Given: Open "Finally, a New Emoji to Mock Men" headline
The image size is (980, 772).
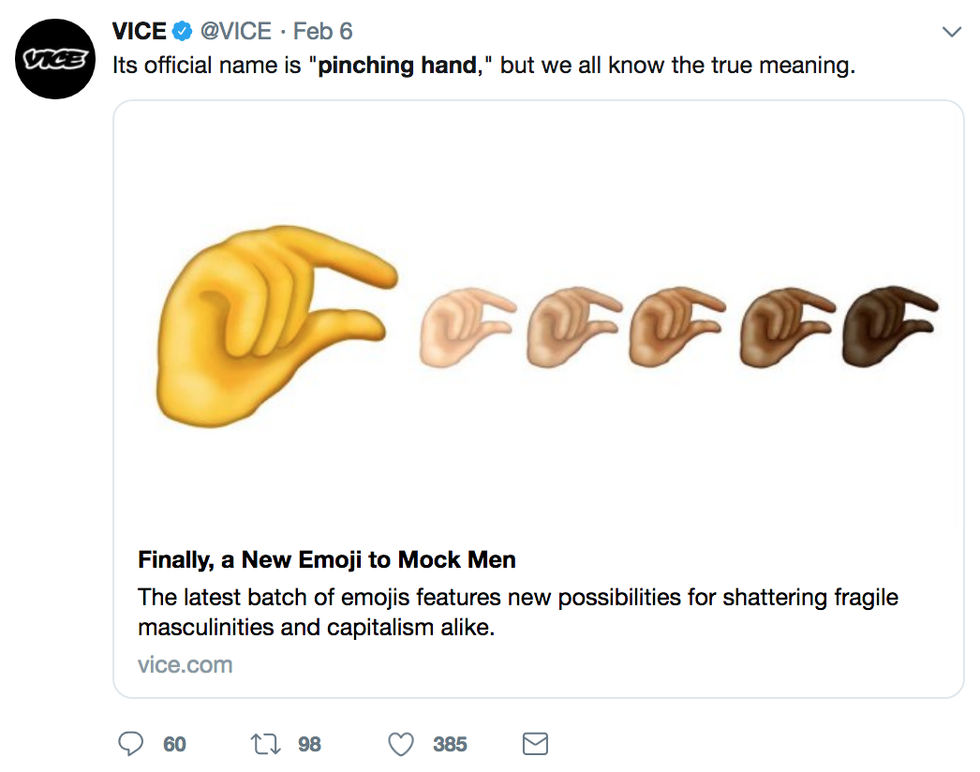Looking at the screenshot, I should [x=327, y=559].
